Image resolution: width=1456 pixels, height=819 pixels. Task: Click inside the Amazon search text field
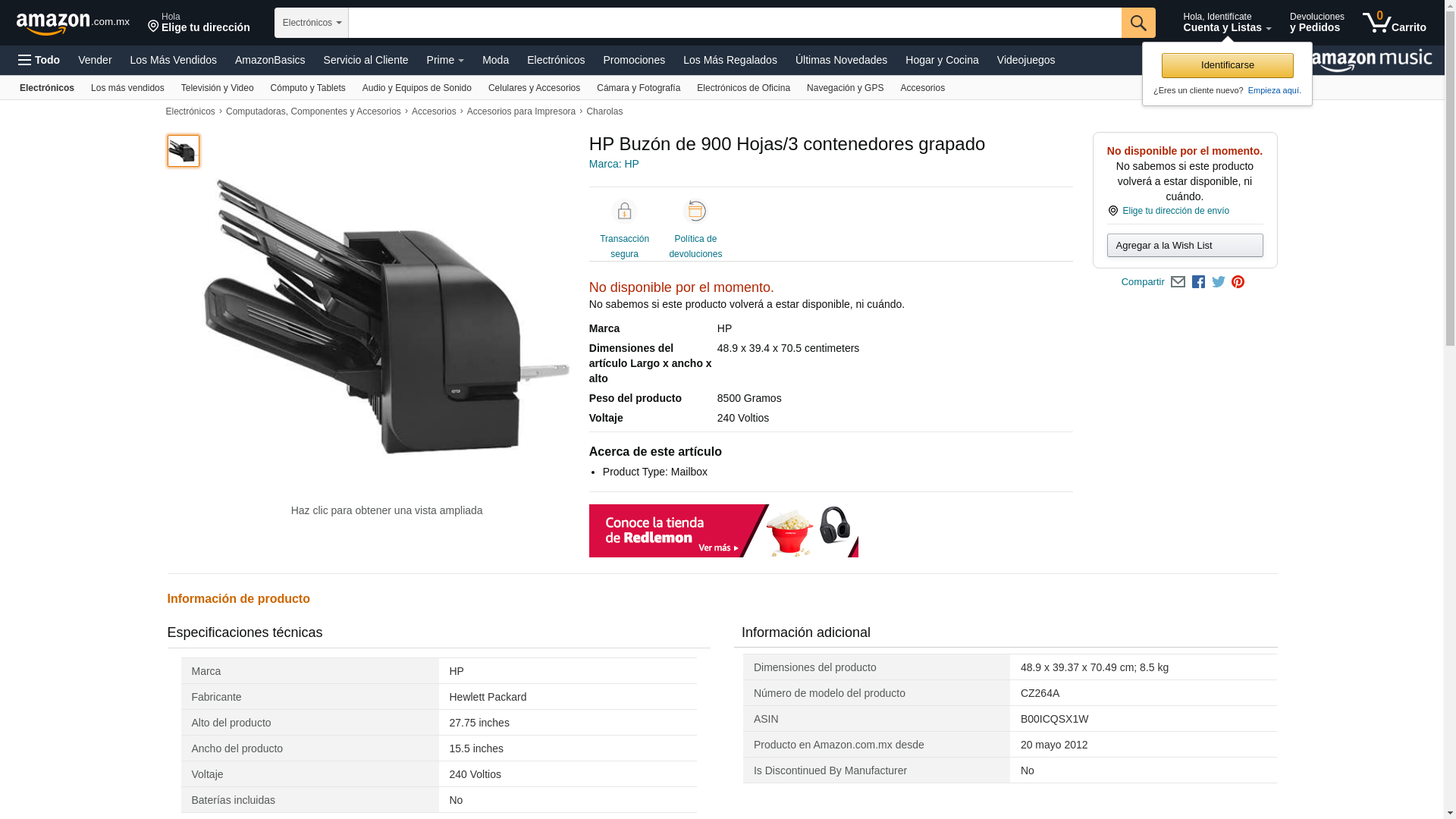[x=735, y=23]
